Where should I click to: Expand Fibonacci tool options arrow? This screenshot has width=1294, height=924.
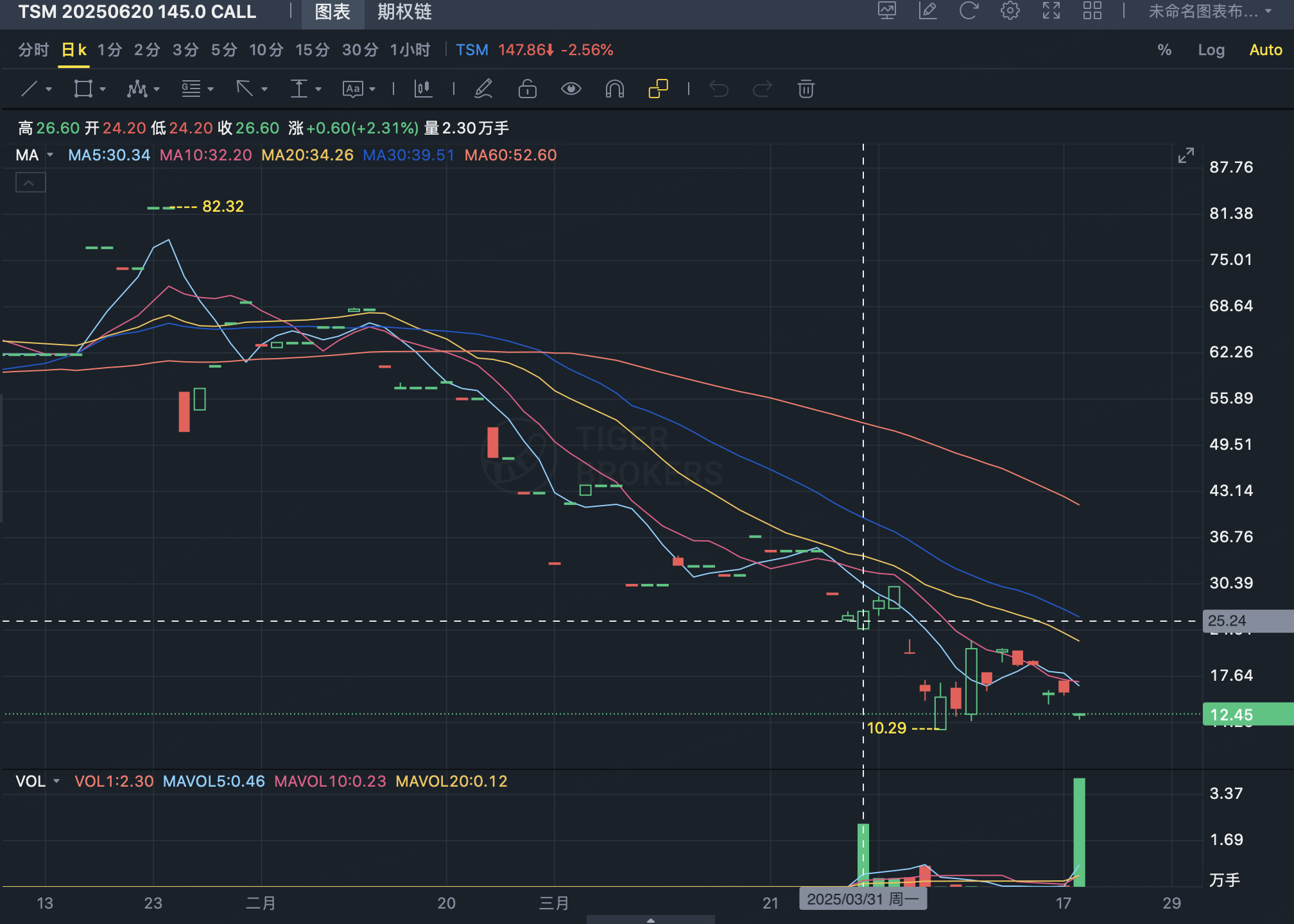click(211, 89)
